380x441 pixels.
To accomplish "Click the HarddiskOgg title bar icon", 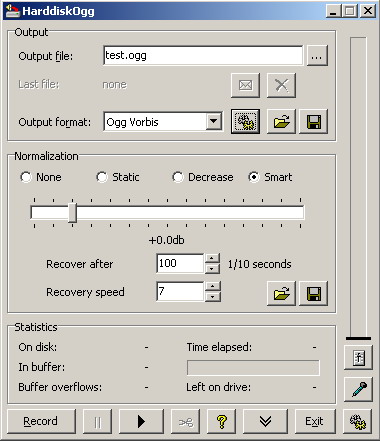I will (13, 11).
